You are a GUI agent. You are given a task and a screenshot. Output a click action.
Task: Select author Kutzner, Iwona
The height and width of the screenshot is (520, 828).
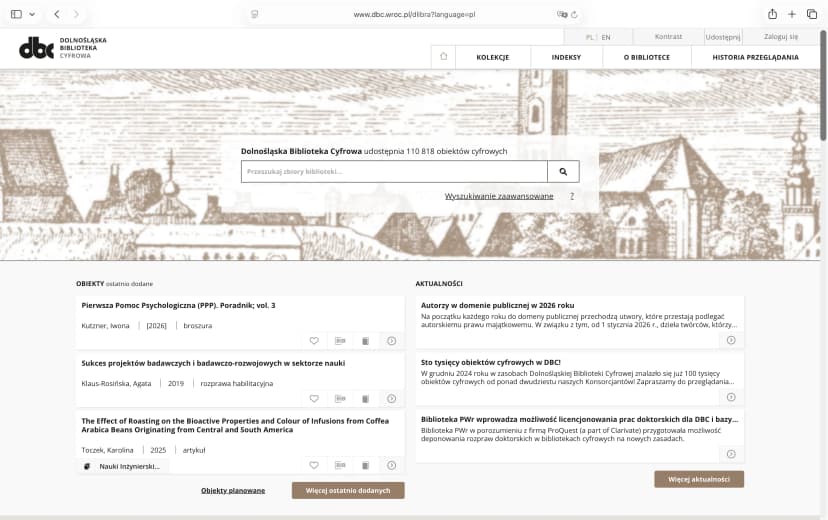coord(105,326)
